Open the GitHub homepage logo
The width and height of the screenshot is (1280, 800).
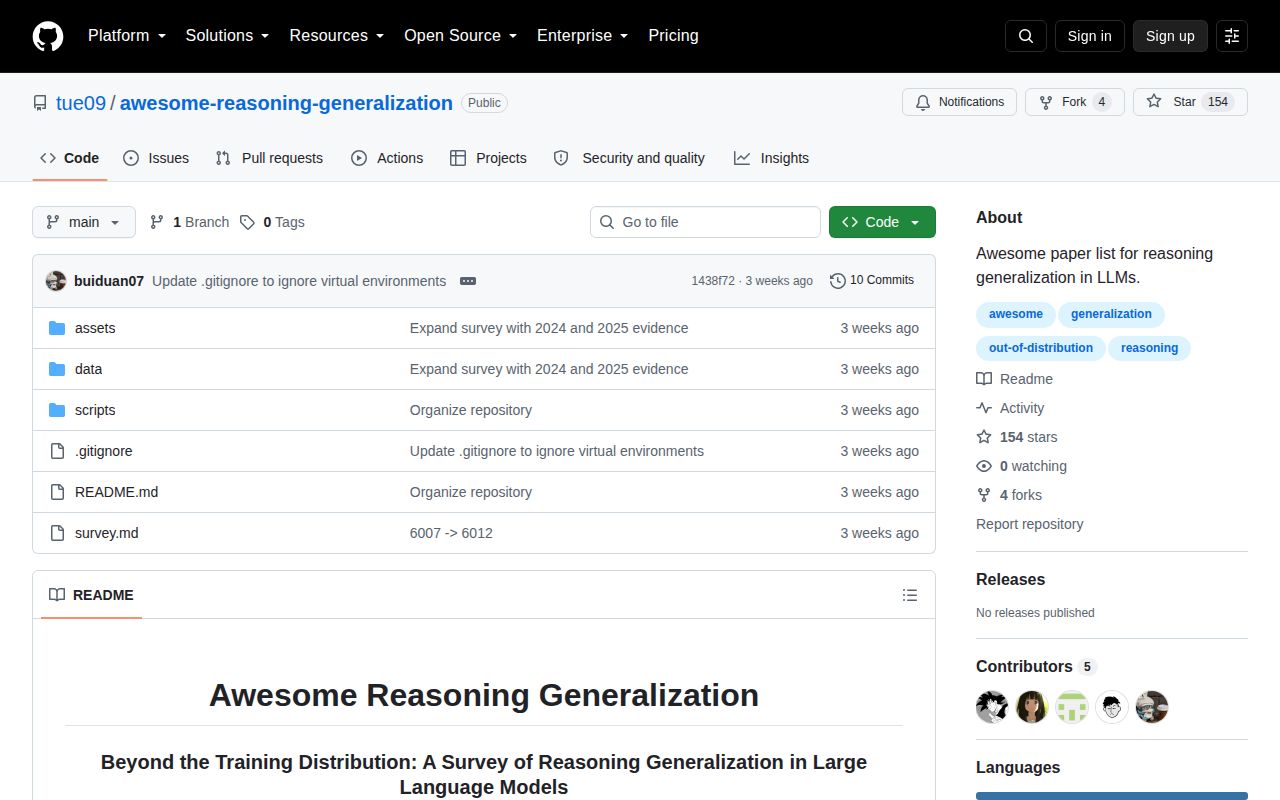point(48,36)
